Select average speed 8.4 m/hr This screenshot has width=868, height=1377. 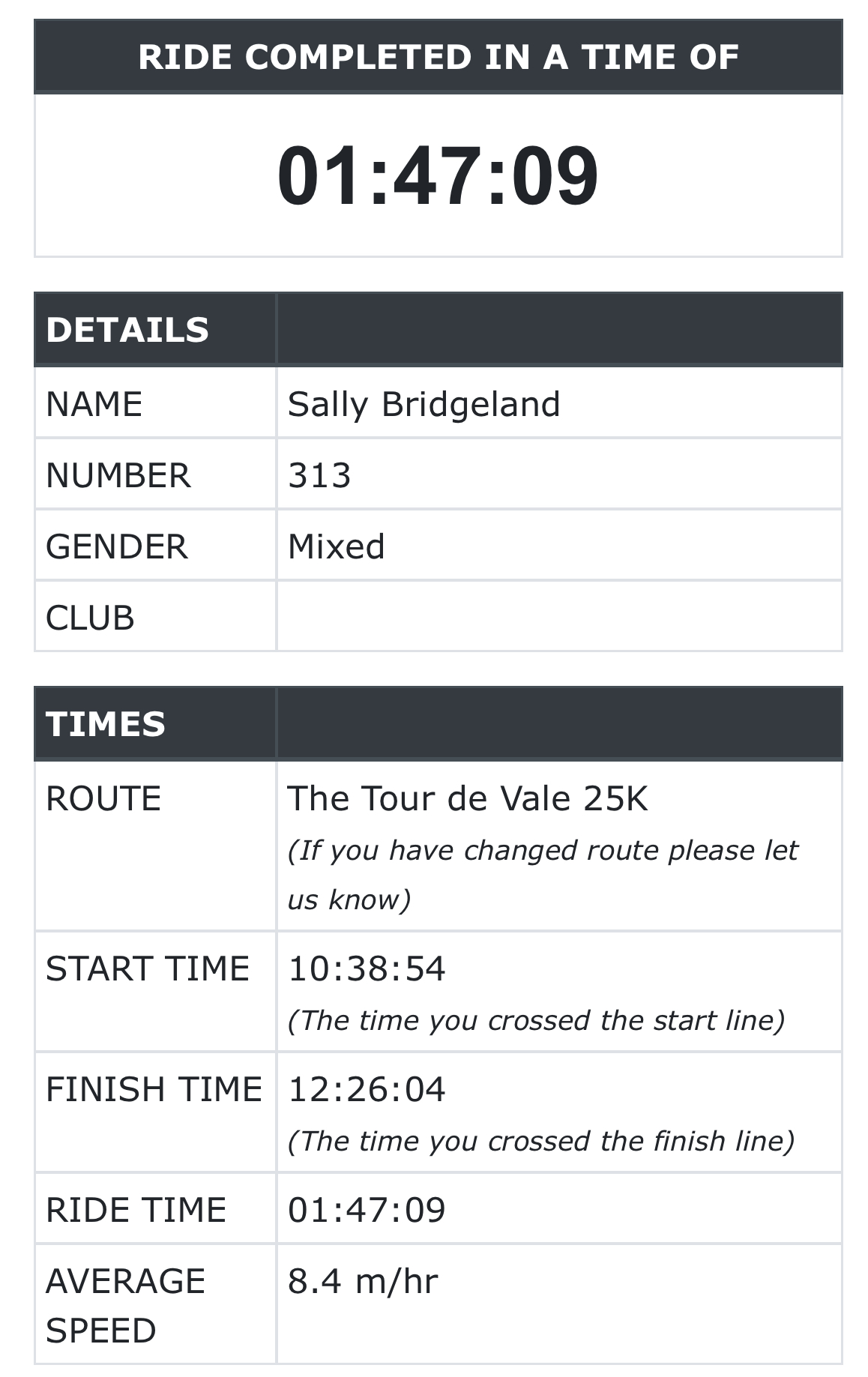363,1281
